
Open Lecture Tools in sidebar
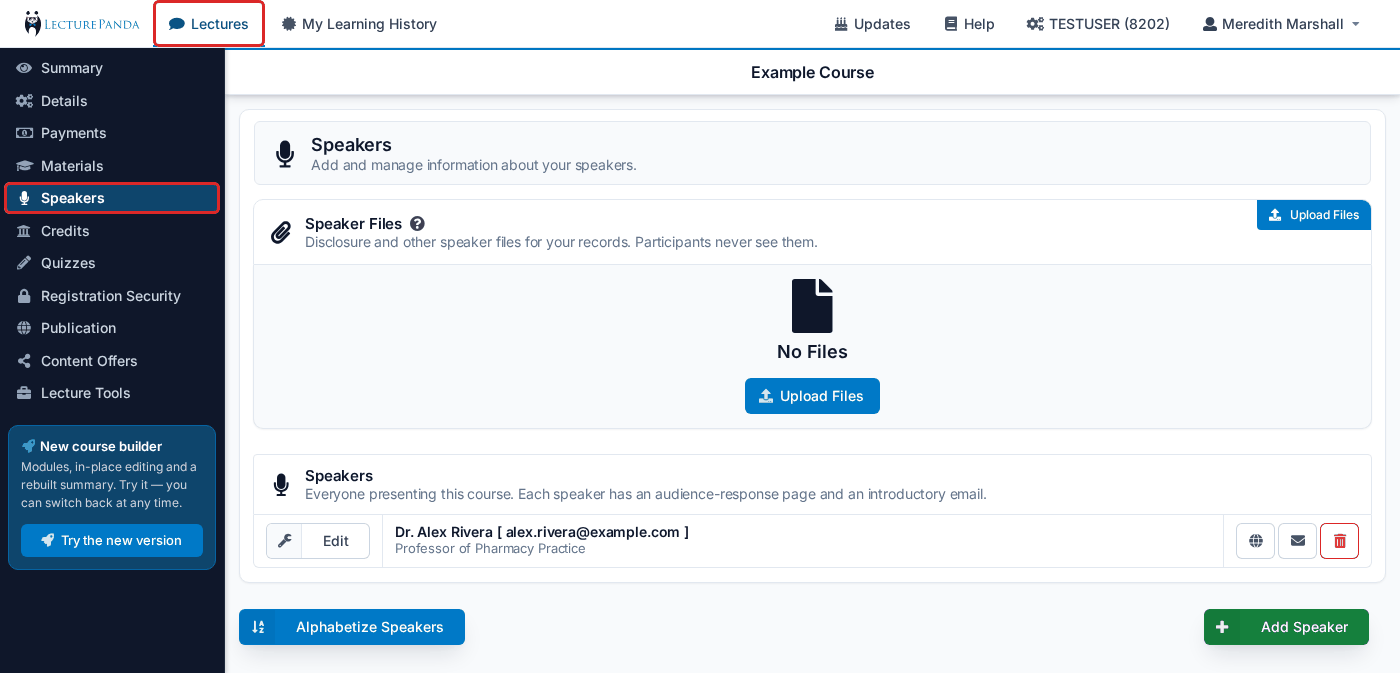pos(112,393)
